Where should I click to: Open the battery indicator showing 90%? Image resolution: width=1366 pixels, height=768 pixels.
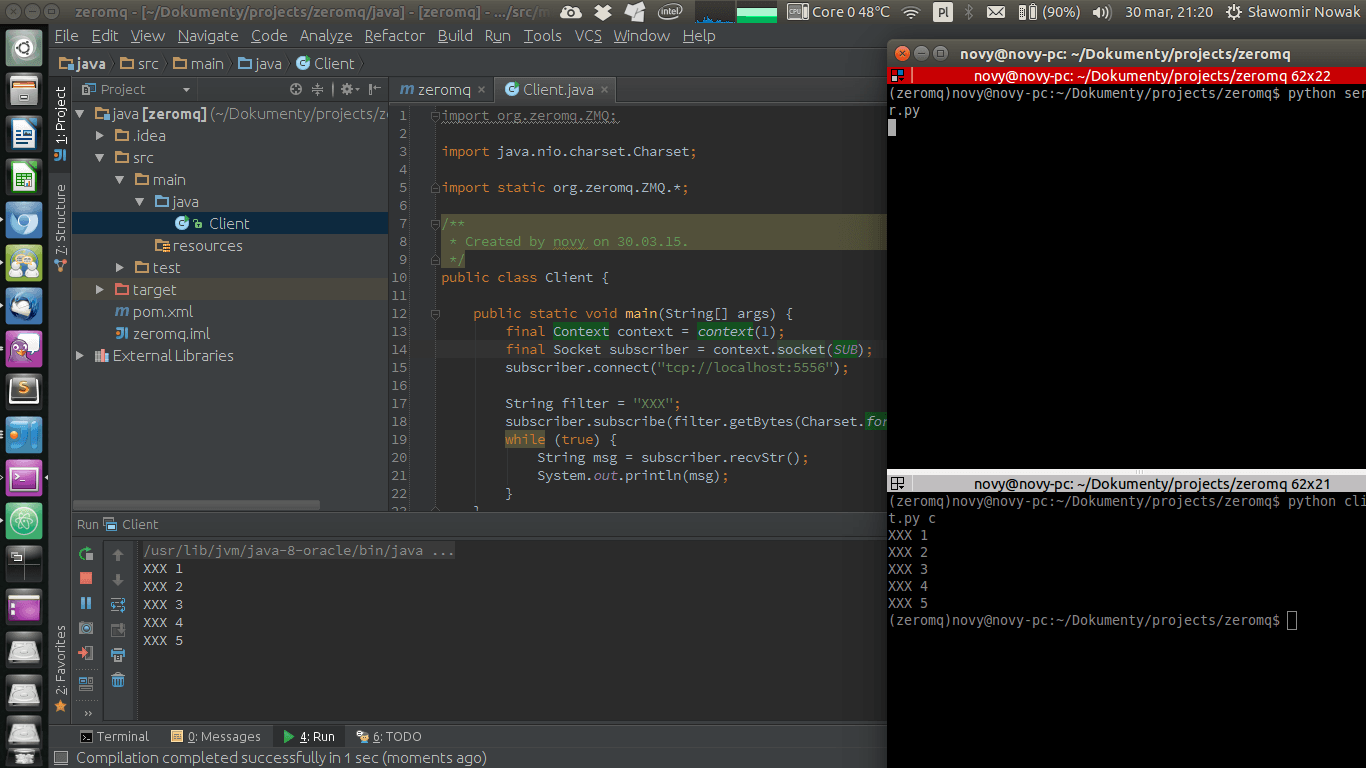click(1050, 12)
